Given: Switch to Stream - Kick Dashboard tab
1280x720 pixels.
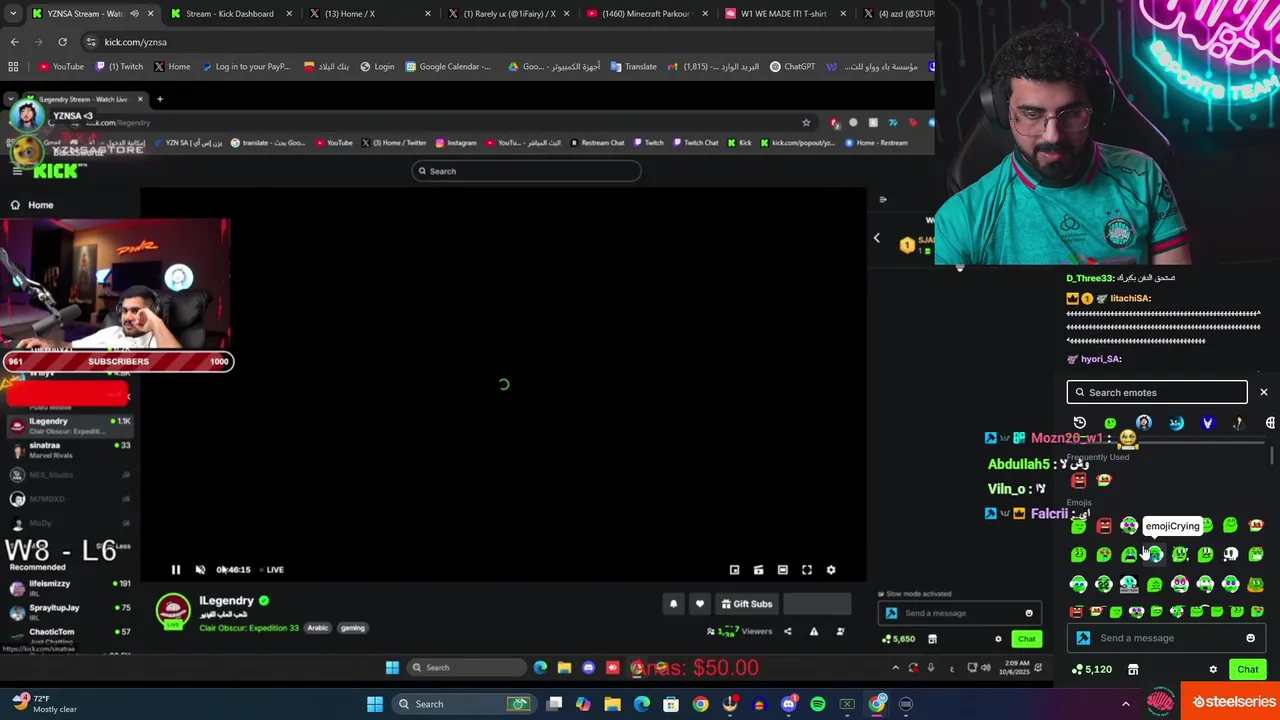Looking at the screenshot, I should (229, 14).
